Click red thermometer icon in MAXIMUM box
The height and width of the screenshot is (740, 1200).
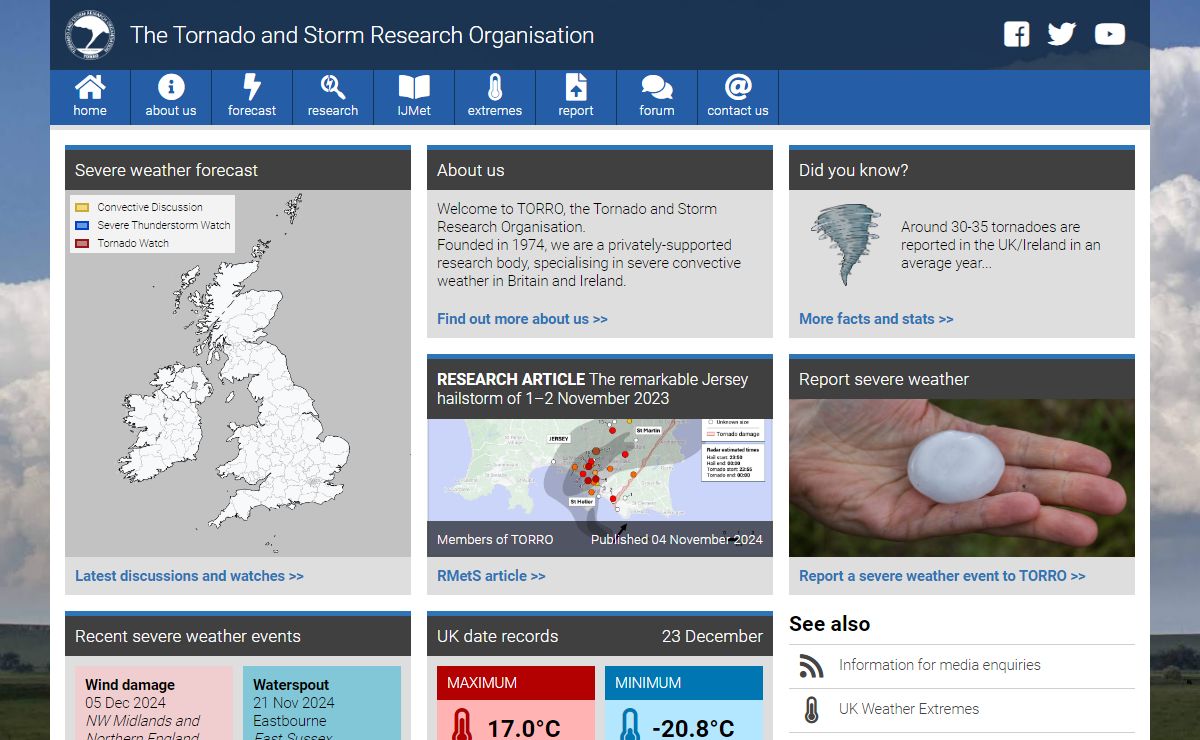tap(461, 725)
